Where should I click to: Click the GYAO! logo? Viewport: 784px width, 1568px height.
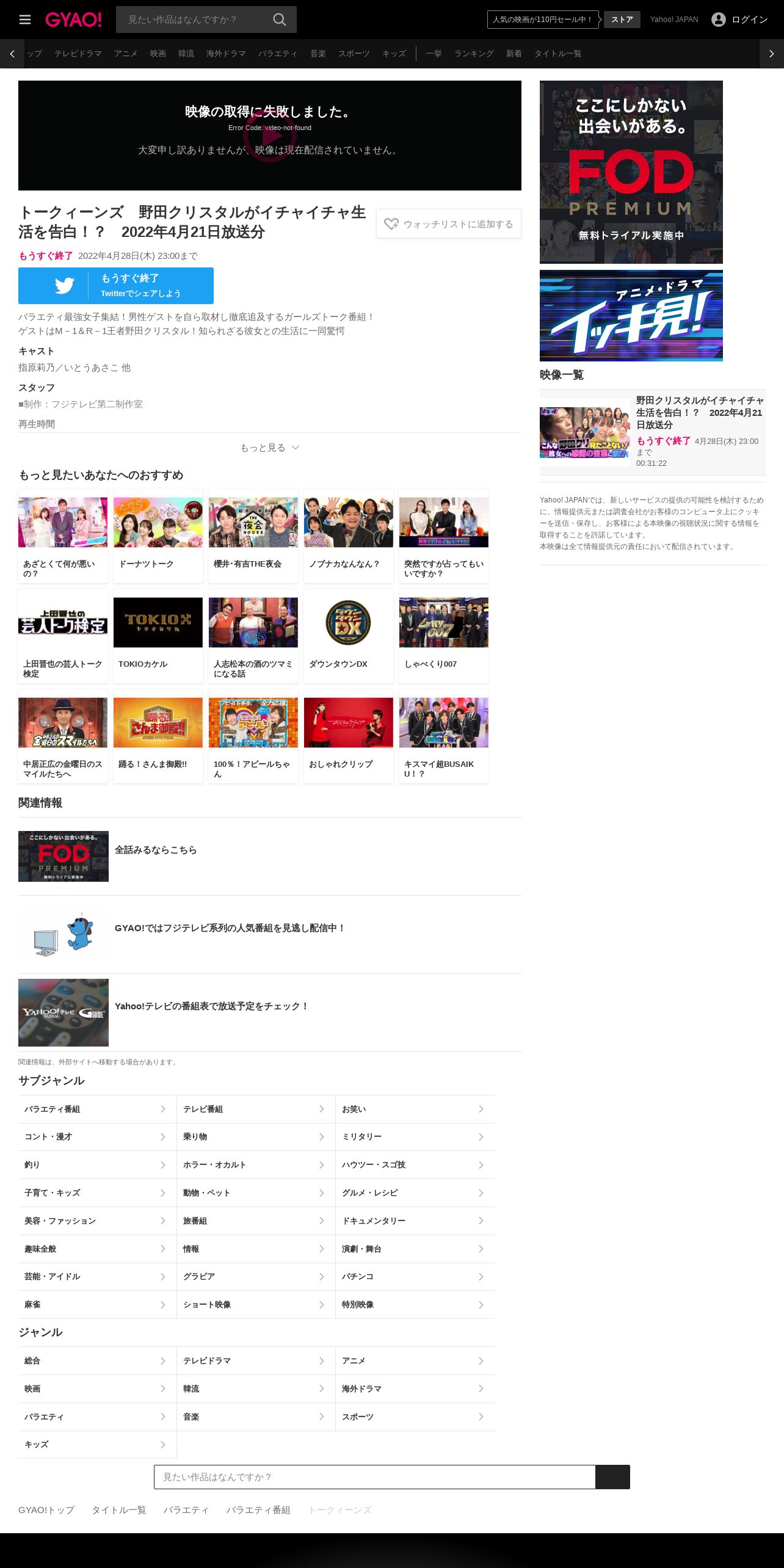click(x=73, y=20)
